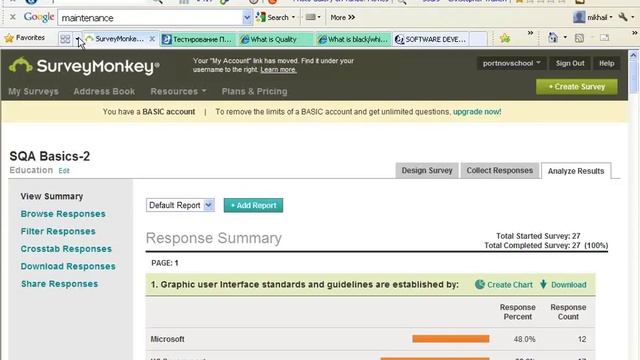Open Browse Responses
The image size is (640, 360).
(63, 214)
